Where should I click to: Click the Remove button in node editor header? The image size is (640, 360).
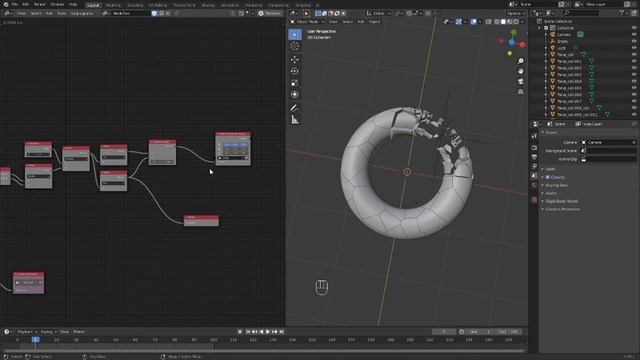click(270, 13)
